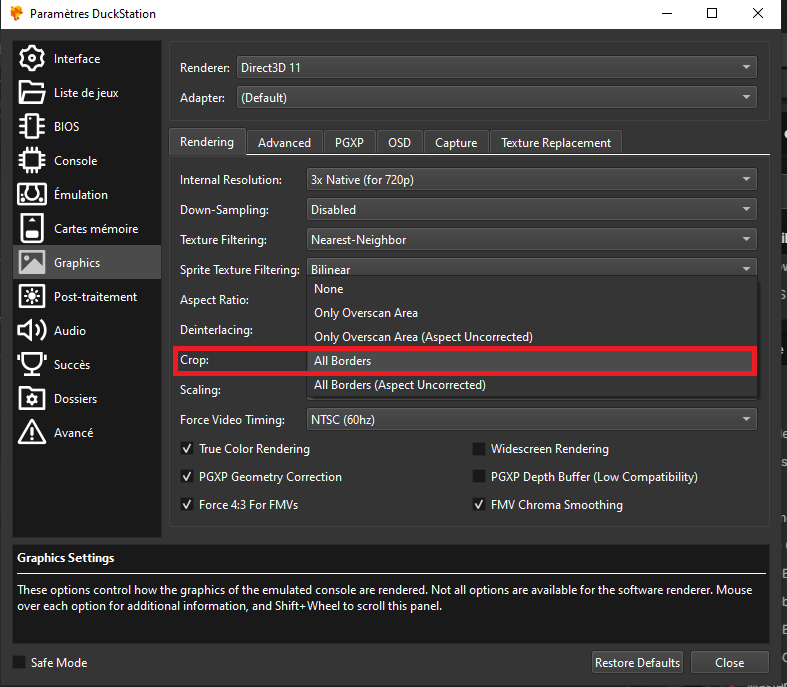
Task: Click the Force Video Timing label
Action: (x=232, y=420)
